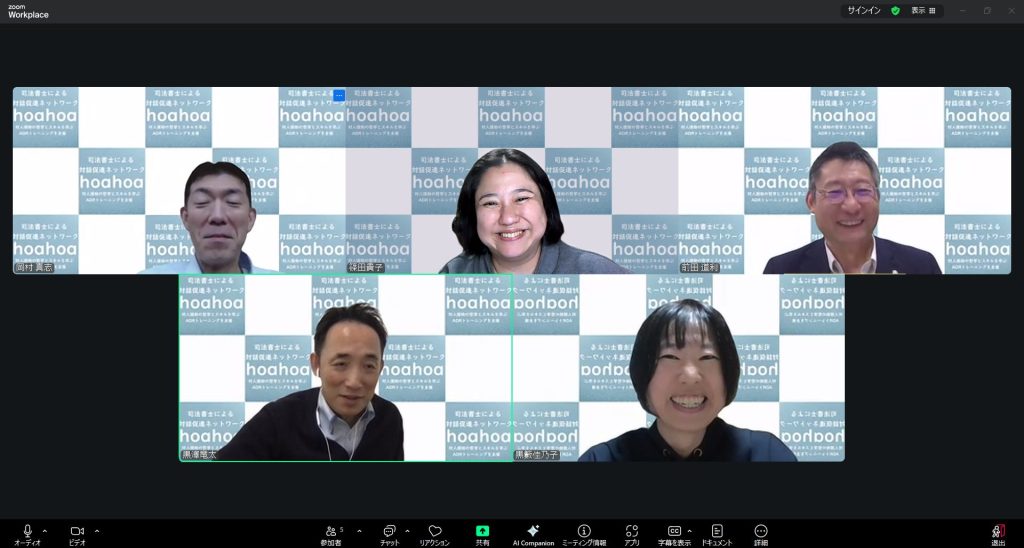Open the ドキュメント documents icon

pos(717,533)
